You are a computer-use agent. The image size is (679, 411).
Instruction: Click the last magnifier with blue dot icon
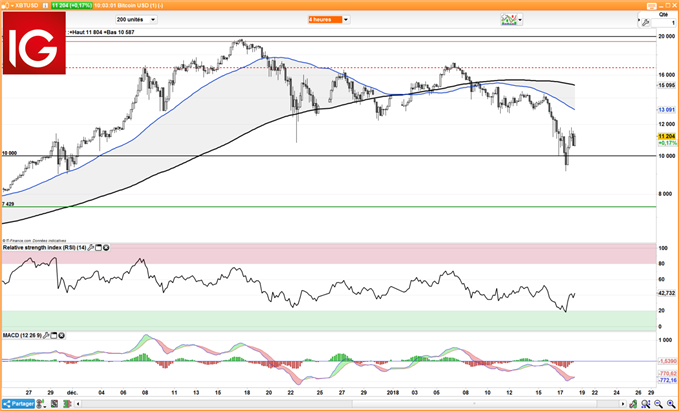[x=671, y=404]
